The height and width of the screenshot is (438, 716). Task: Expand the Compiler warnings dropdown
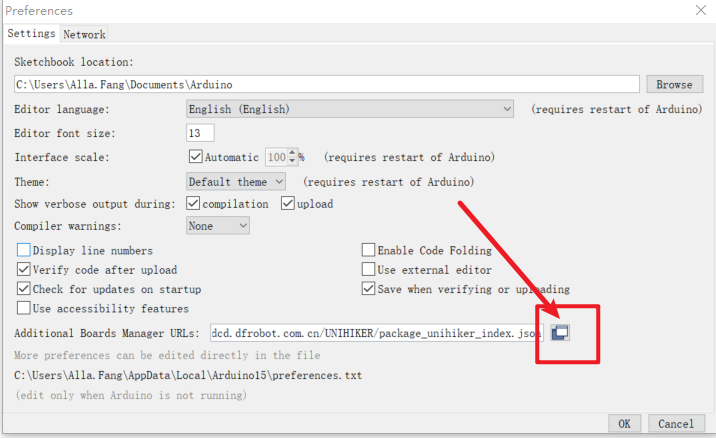[217, 226]
